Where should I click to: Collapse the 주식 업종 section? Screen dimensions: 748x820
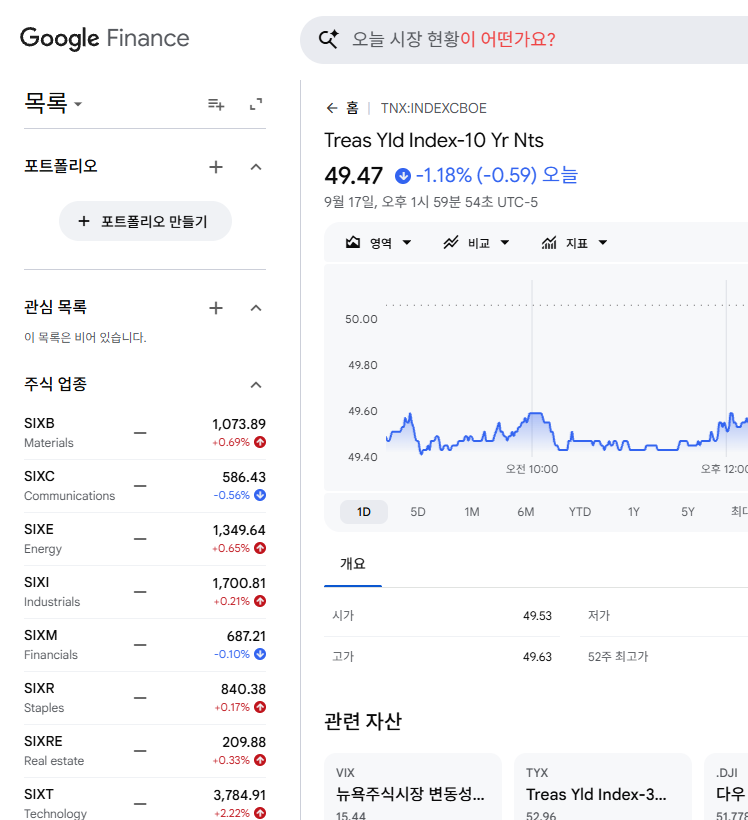256,385
